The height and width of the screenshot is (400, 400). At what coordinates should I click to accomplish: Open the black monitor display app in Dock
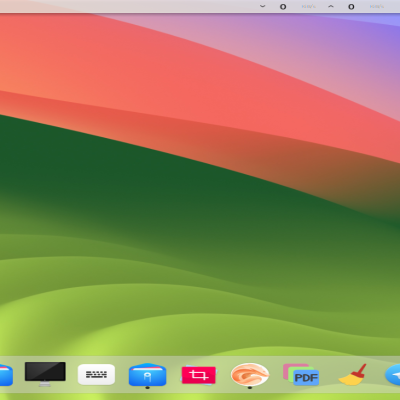pyautogui.click(x=45, y=374)
